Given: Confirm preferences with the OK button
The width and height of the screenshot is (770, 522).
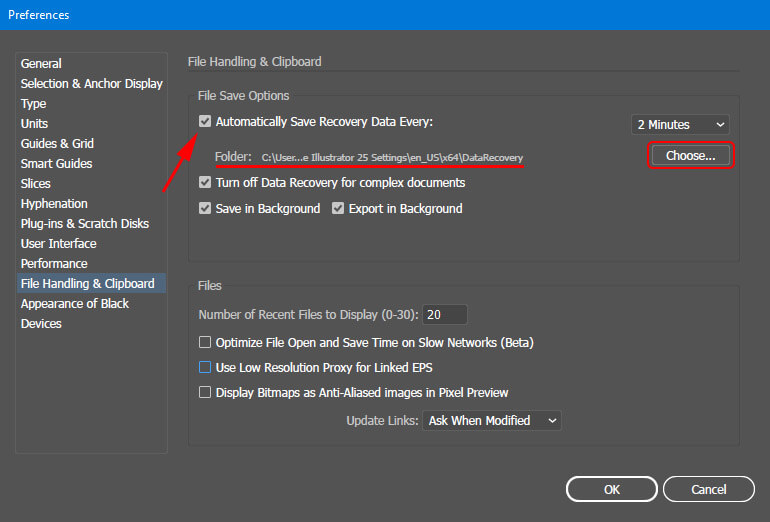Looking at the screenshot, I should [611, 489].
